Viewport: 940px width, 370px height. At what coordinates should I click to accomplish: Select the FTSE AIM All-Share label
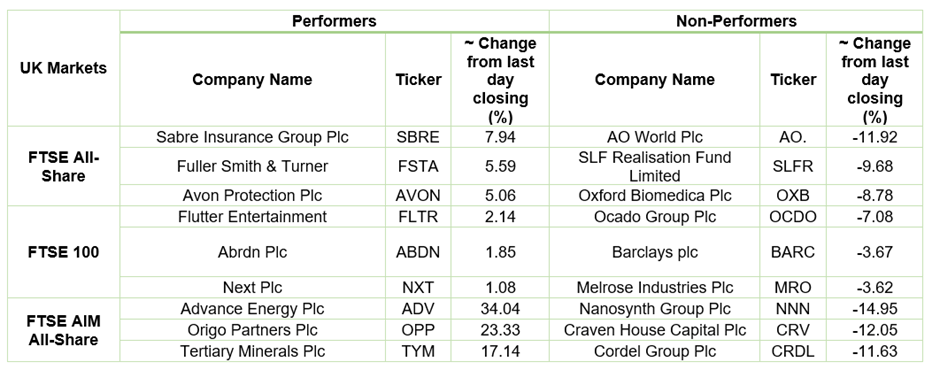point(63,330)
